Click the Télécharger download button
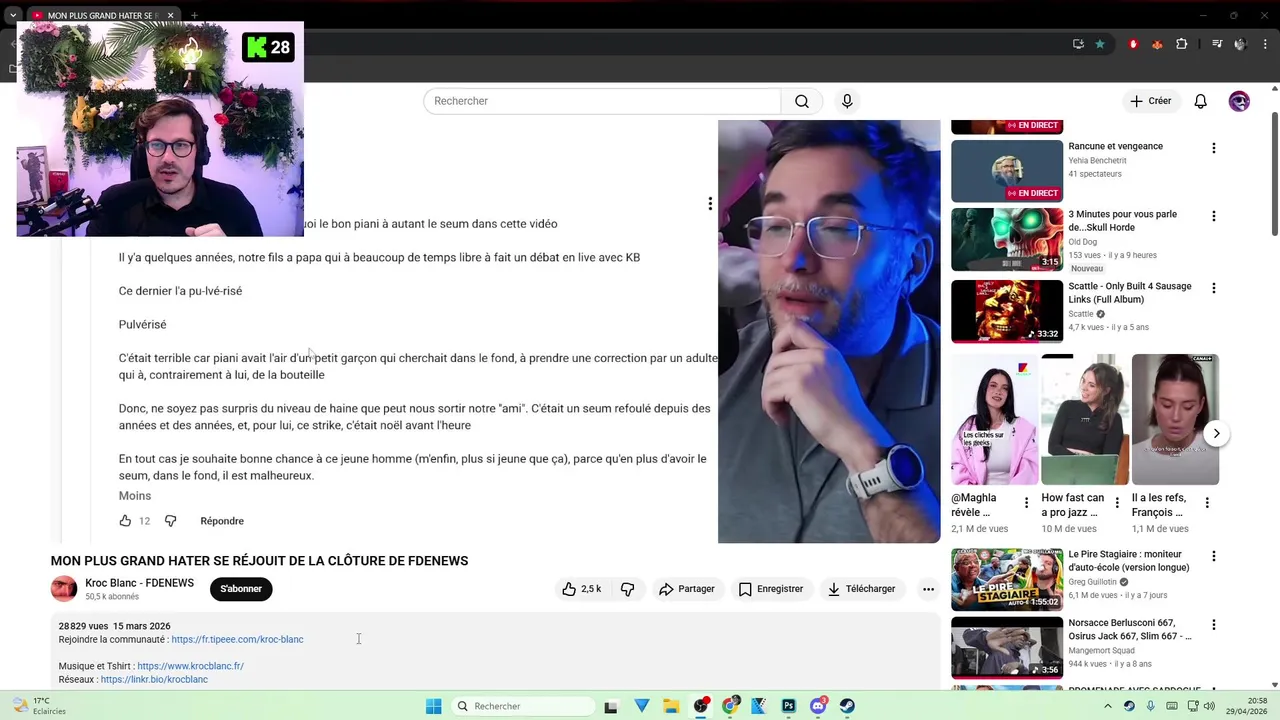This screenshot has width=1280, height=720. pyautogui.click(x=861, y=589)
